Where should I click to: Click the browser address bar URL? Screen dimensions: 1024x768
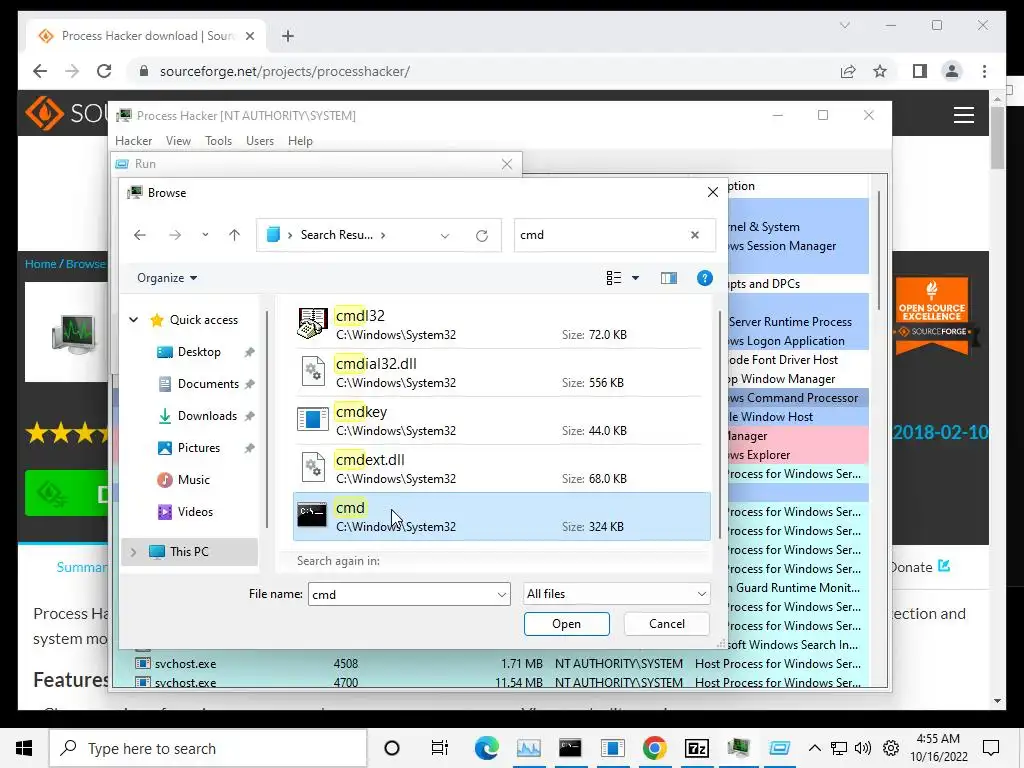point(285,71)
